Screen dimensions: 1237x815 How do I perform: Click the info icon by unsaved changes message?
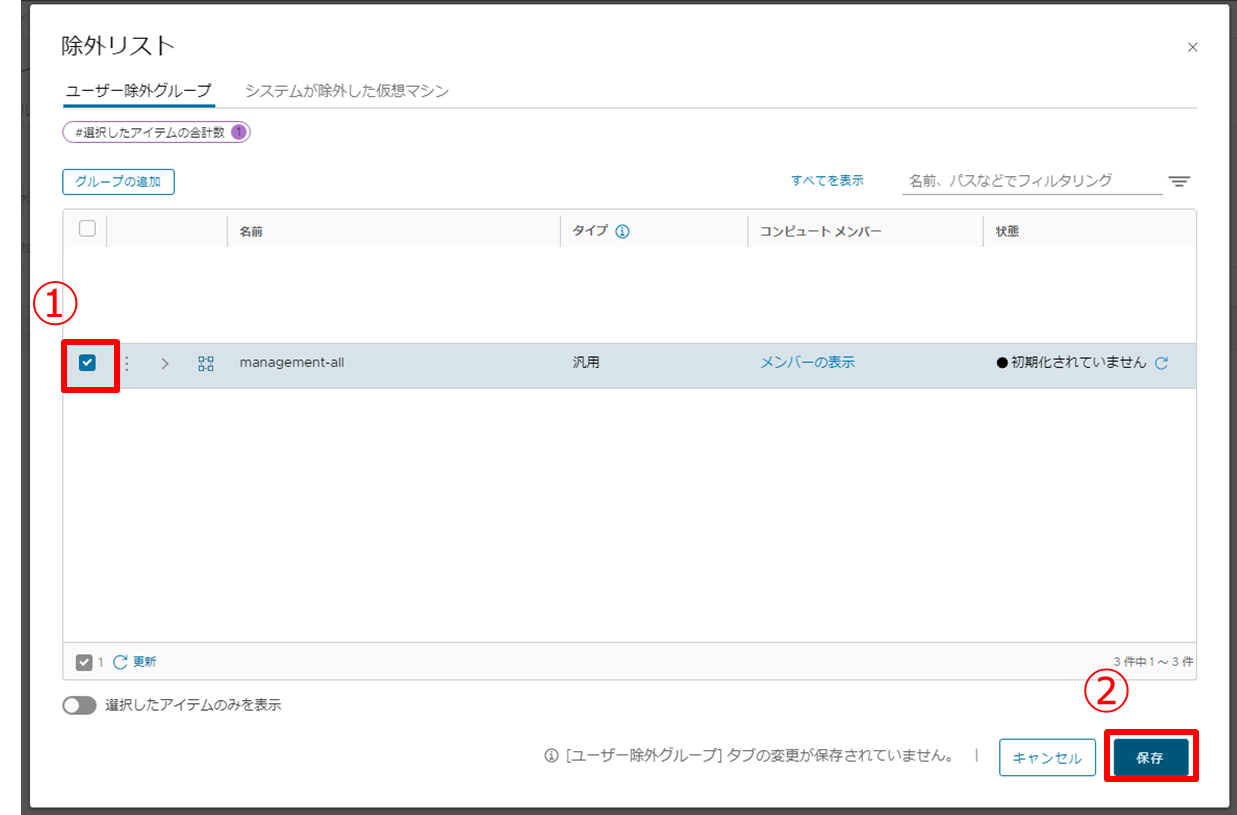pyautogui.click(x=550, y=756)
